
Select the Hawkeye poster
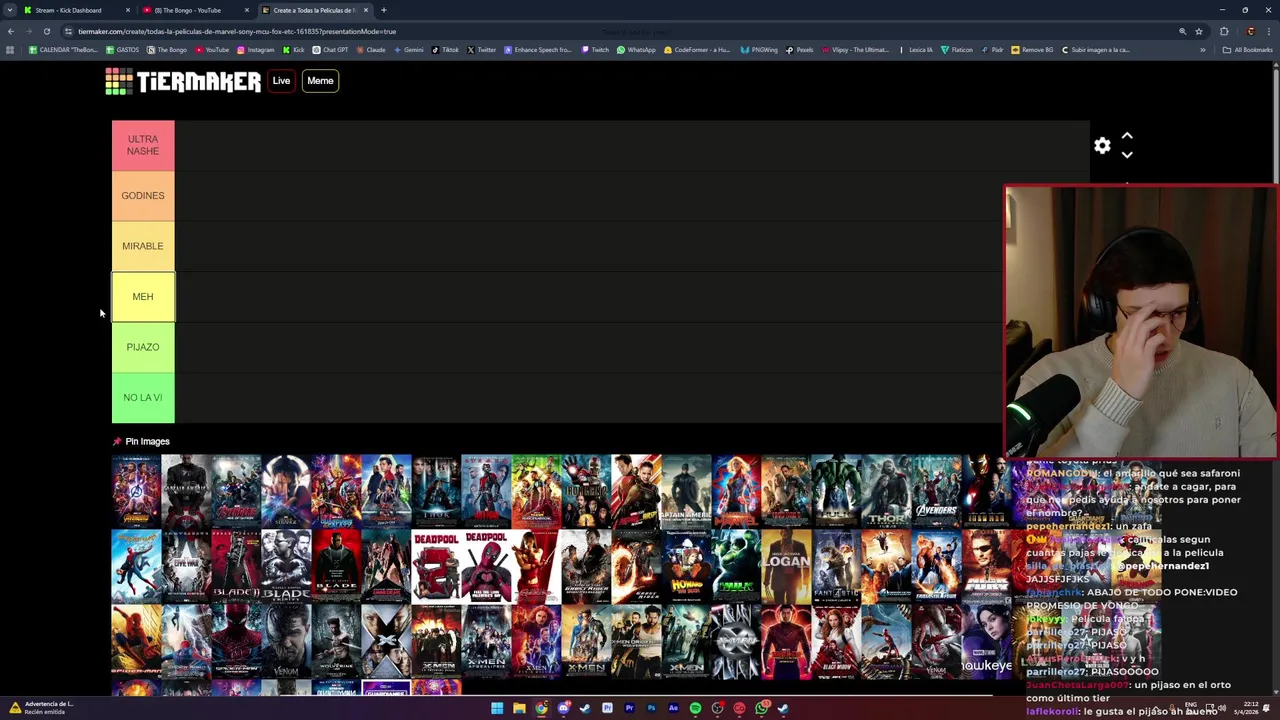pos(986,641)
